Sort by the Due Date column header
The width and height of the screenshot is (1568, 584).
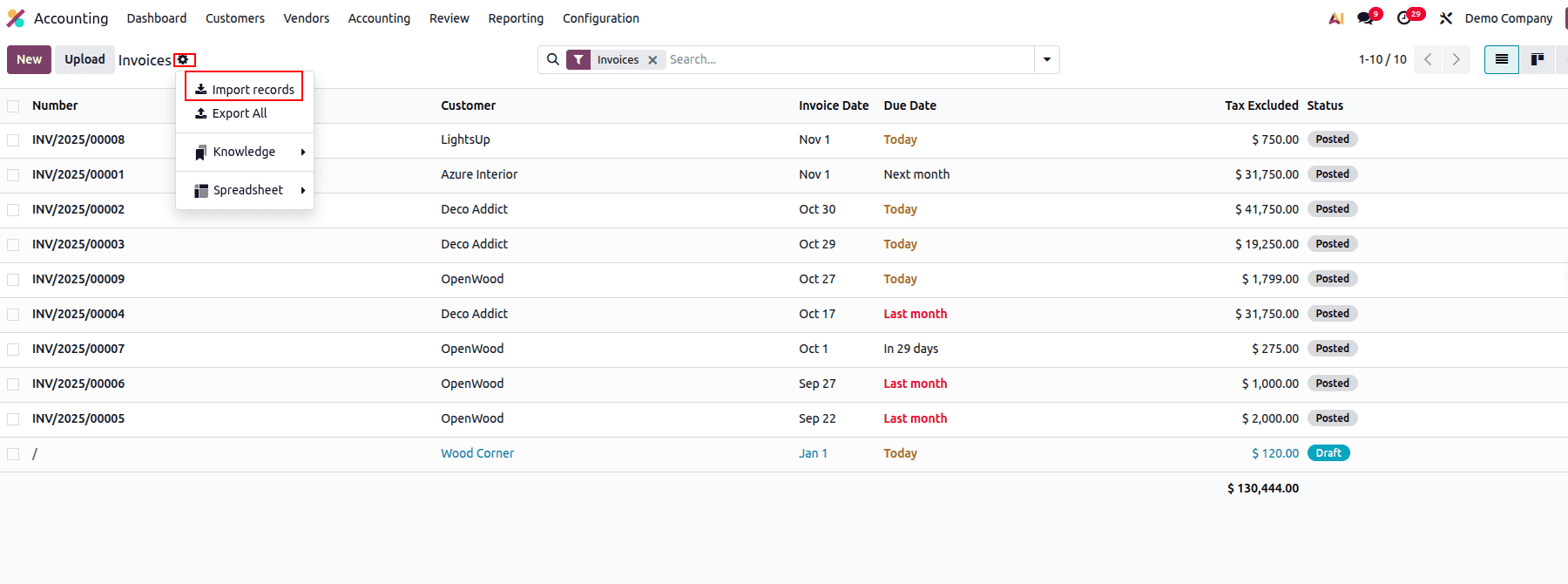tap(910, 105)
